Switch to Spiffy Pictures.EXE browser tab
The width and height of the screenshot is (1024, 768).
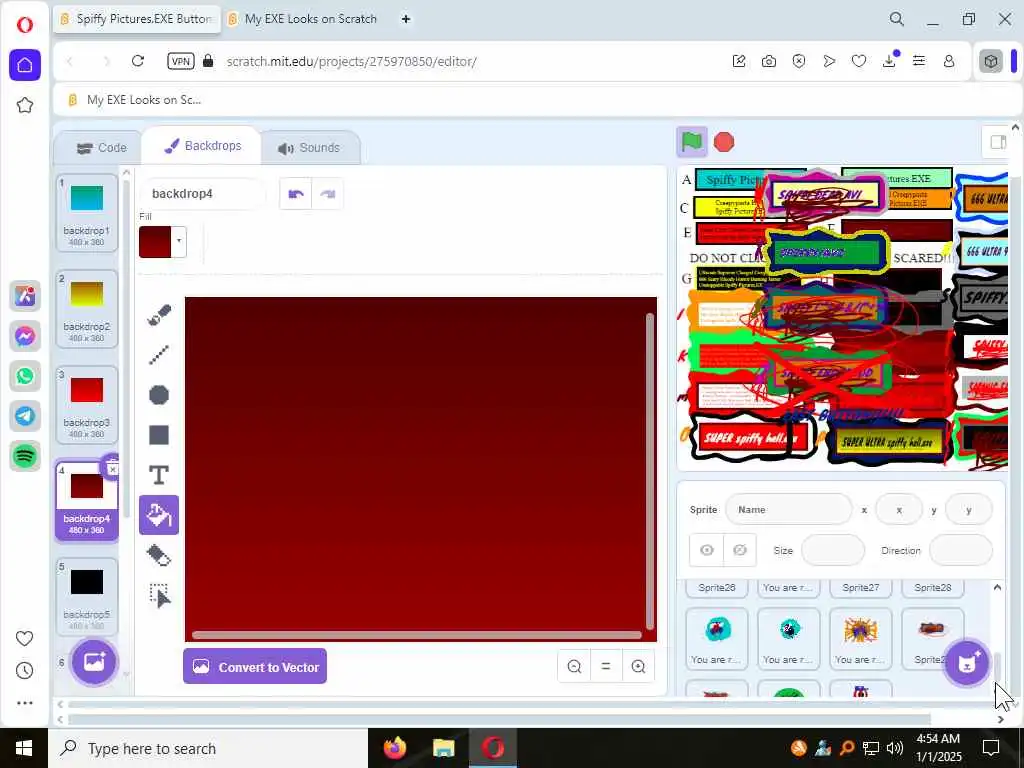click(x=137, y=19)
